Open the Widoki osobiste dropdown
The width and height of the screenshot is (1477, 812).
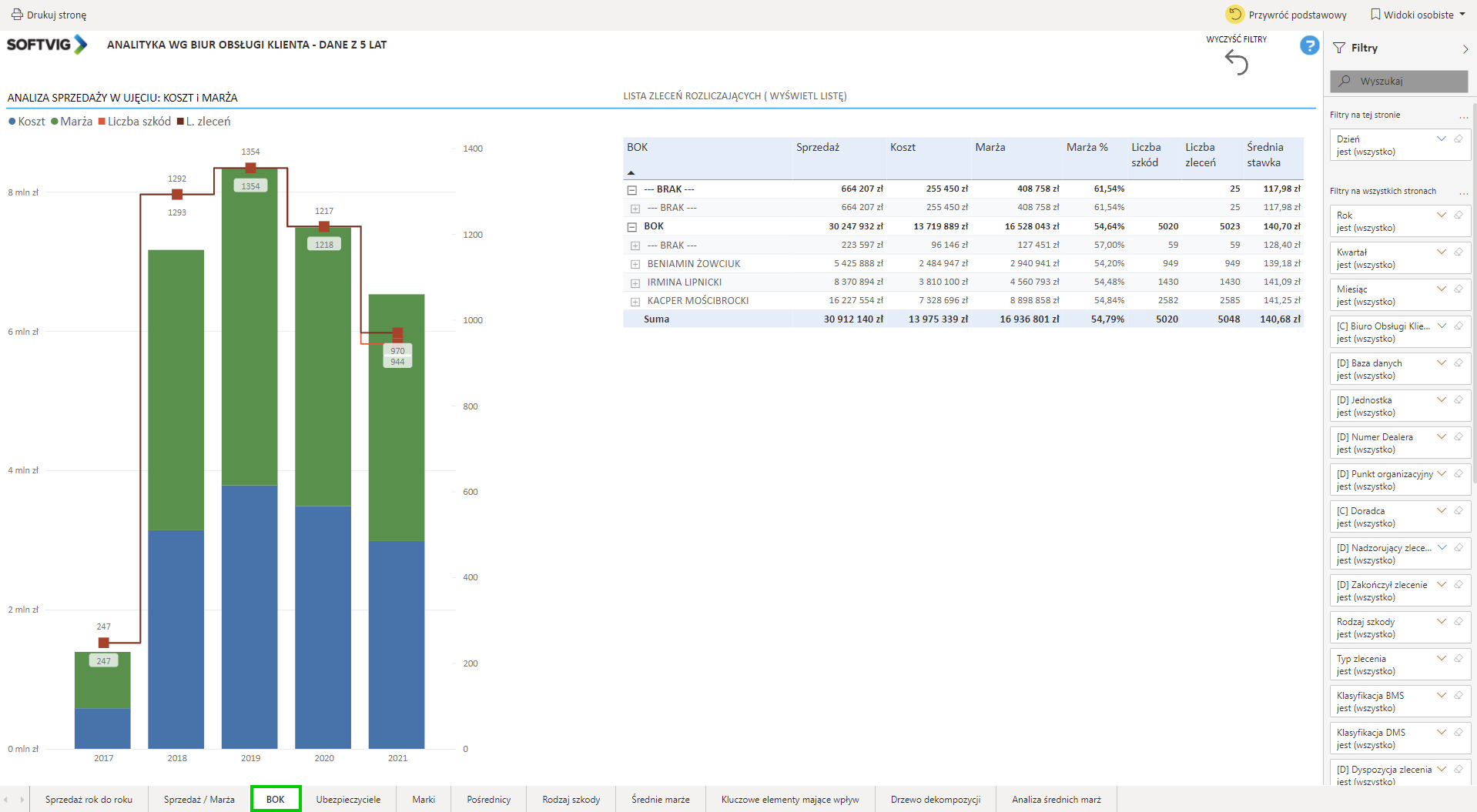point(1418,15)
